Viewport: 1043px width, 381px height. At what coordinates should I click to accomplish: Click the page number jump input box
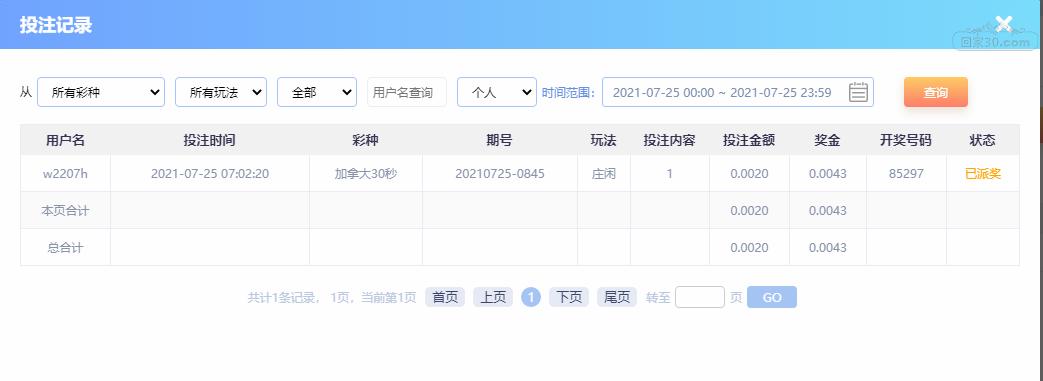click(700, 297)
